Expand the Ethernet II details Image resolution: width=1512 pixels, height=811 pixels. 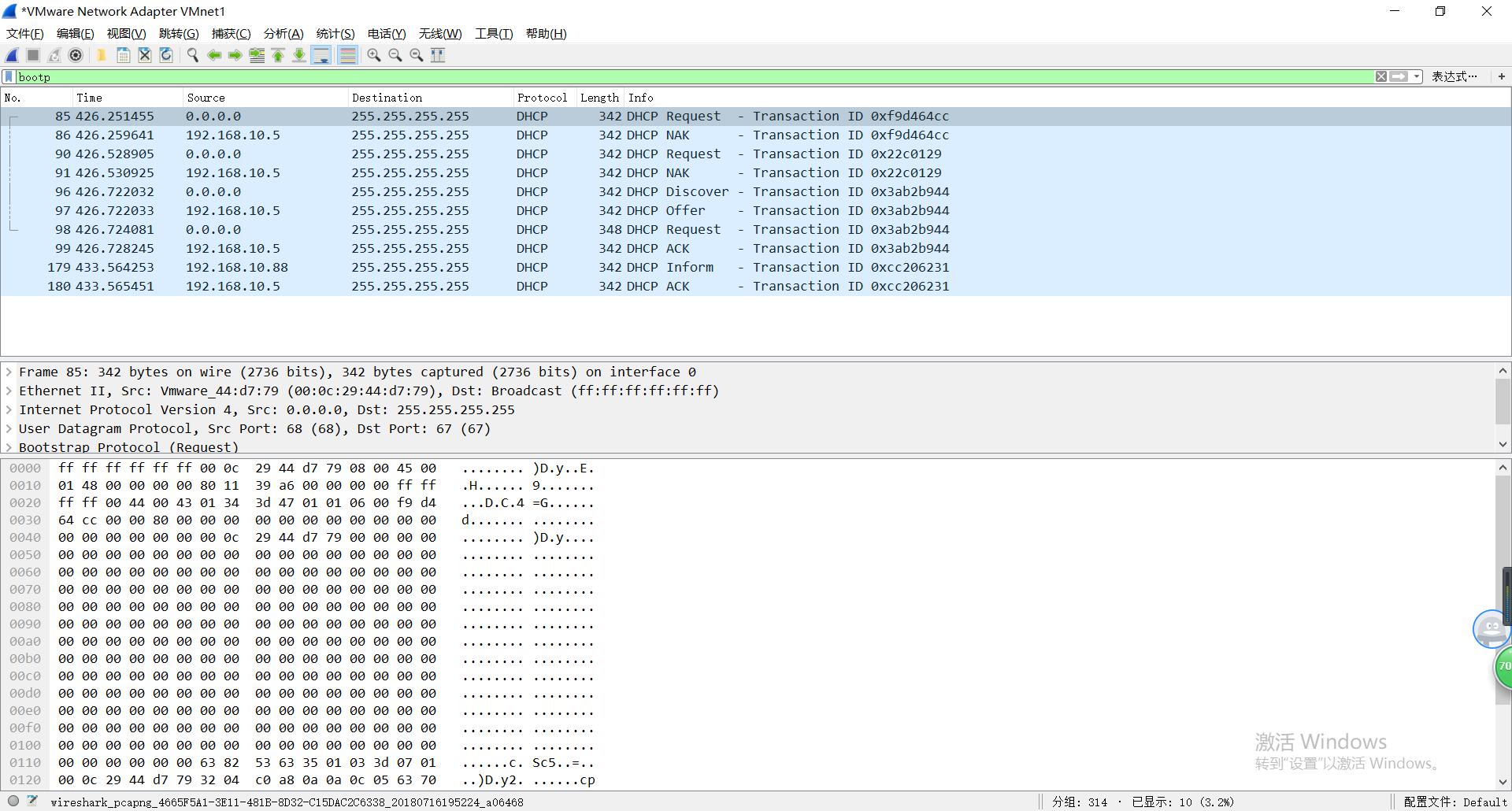click(x=9, y=391)
